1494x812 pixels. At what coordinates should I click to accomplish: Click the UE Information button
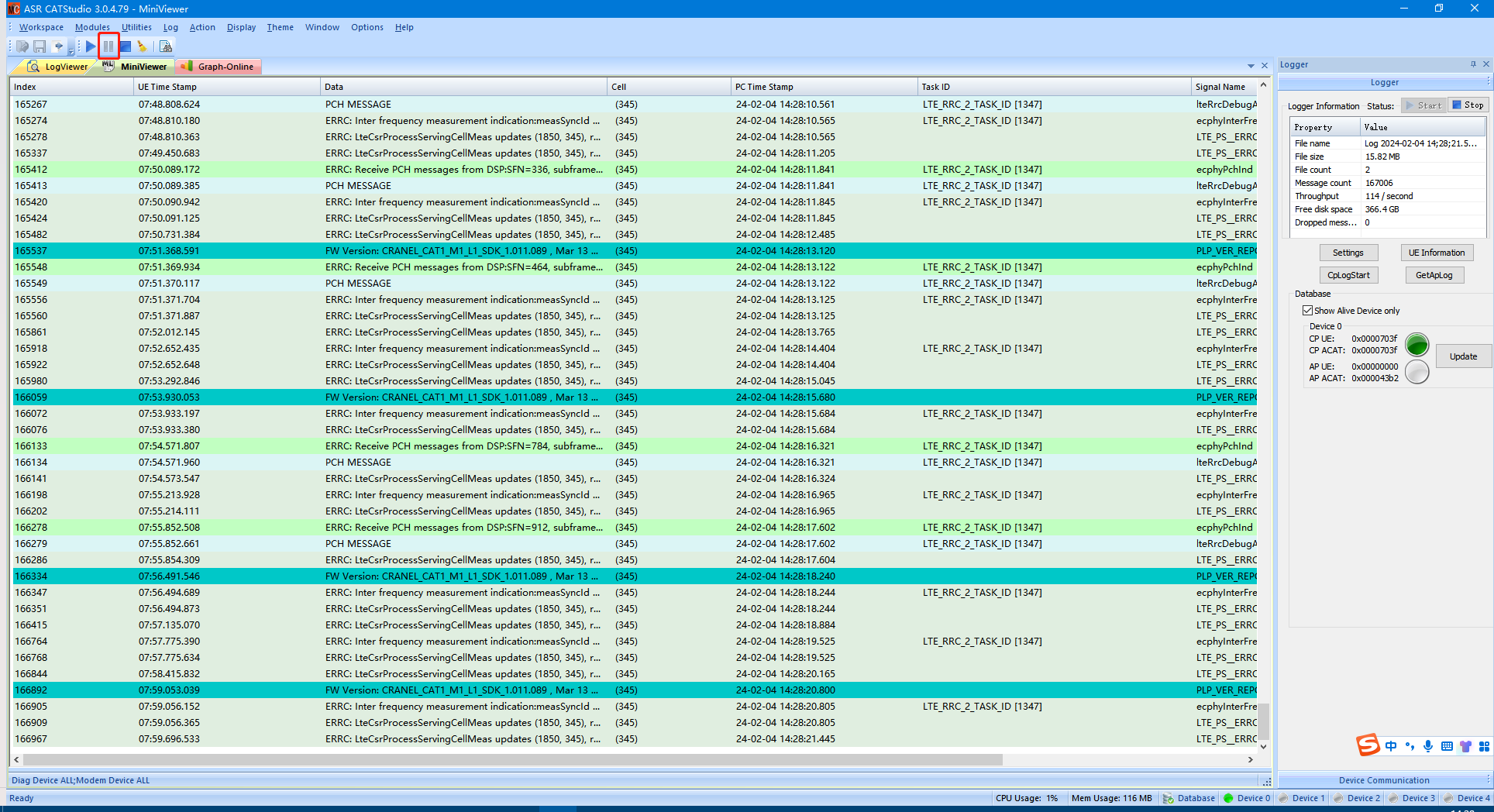tap(1436, 253)
